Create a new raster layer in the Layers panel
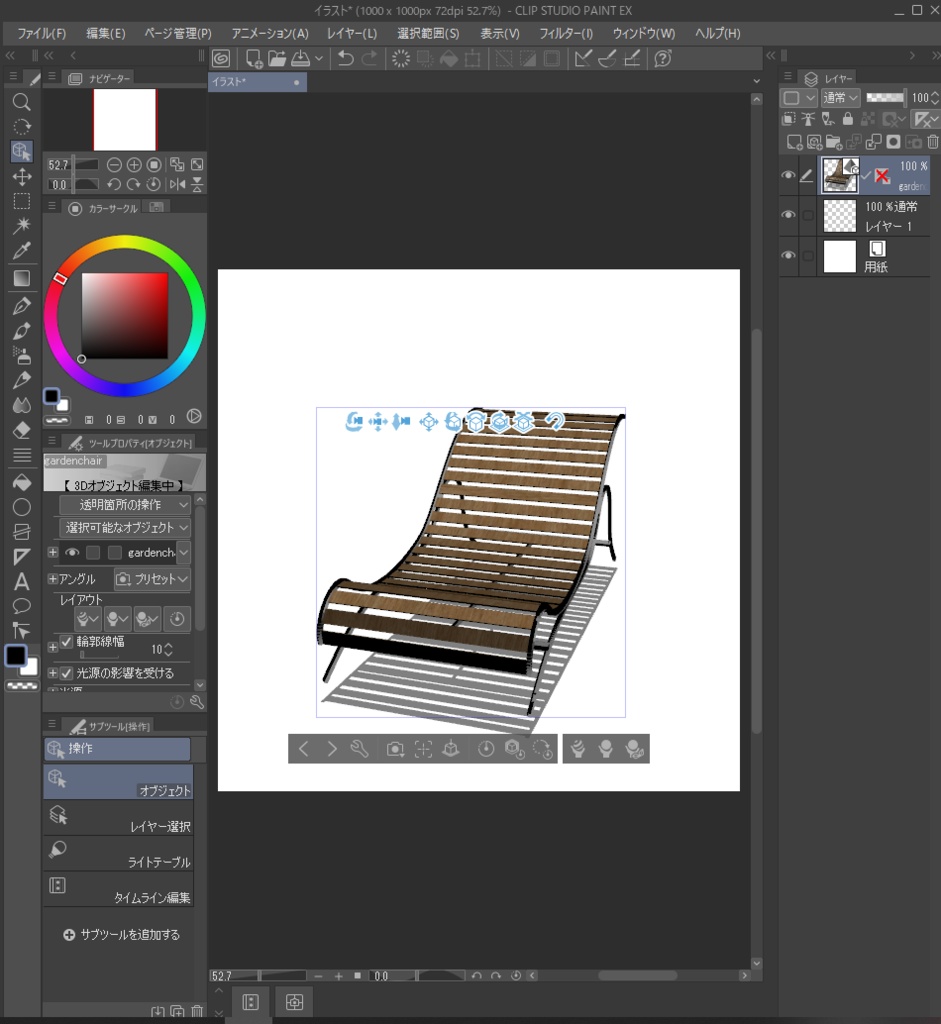The image size is (941, 1024). point(793,142)
